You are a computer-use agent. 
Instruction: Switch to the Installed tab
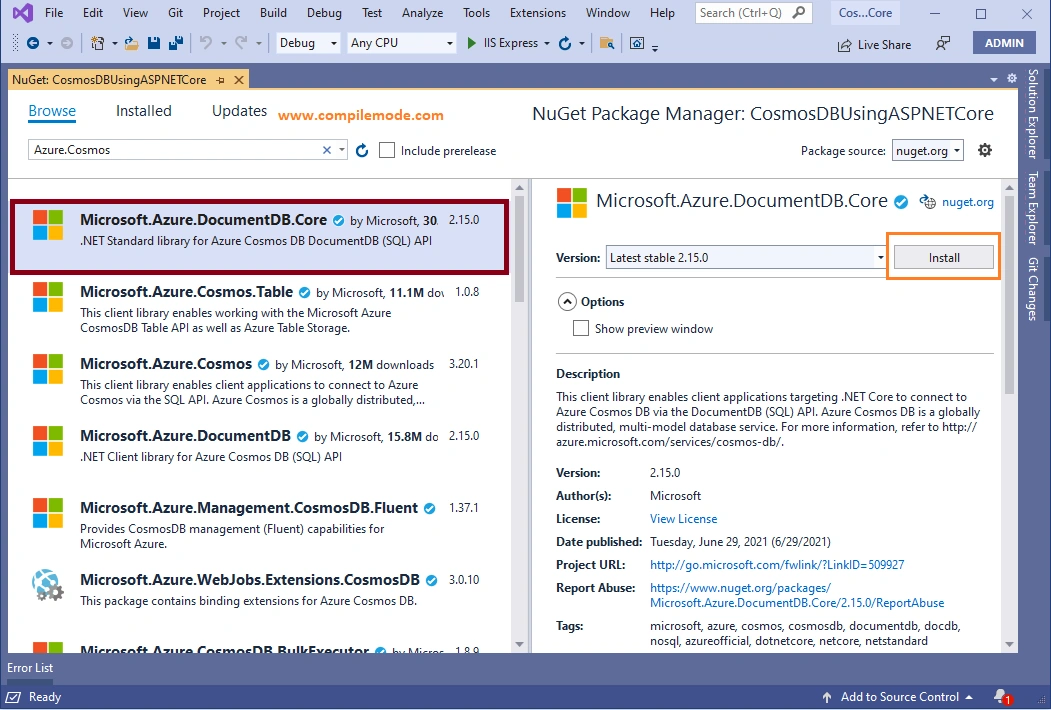tap(143, 111)
